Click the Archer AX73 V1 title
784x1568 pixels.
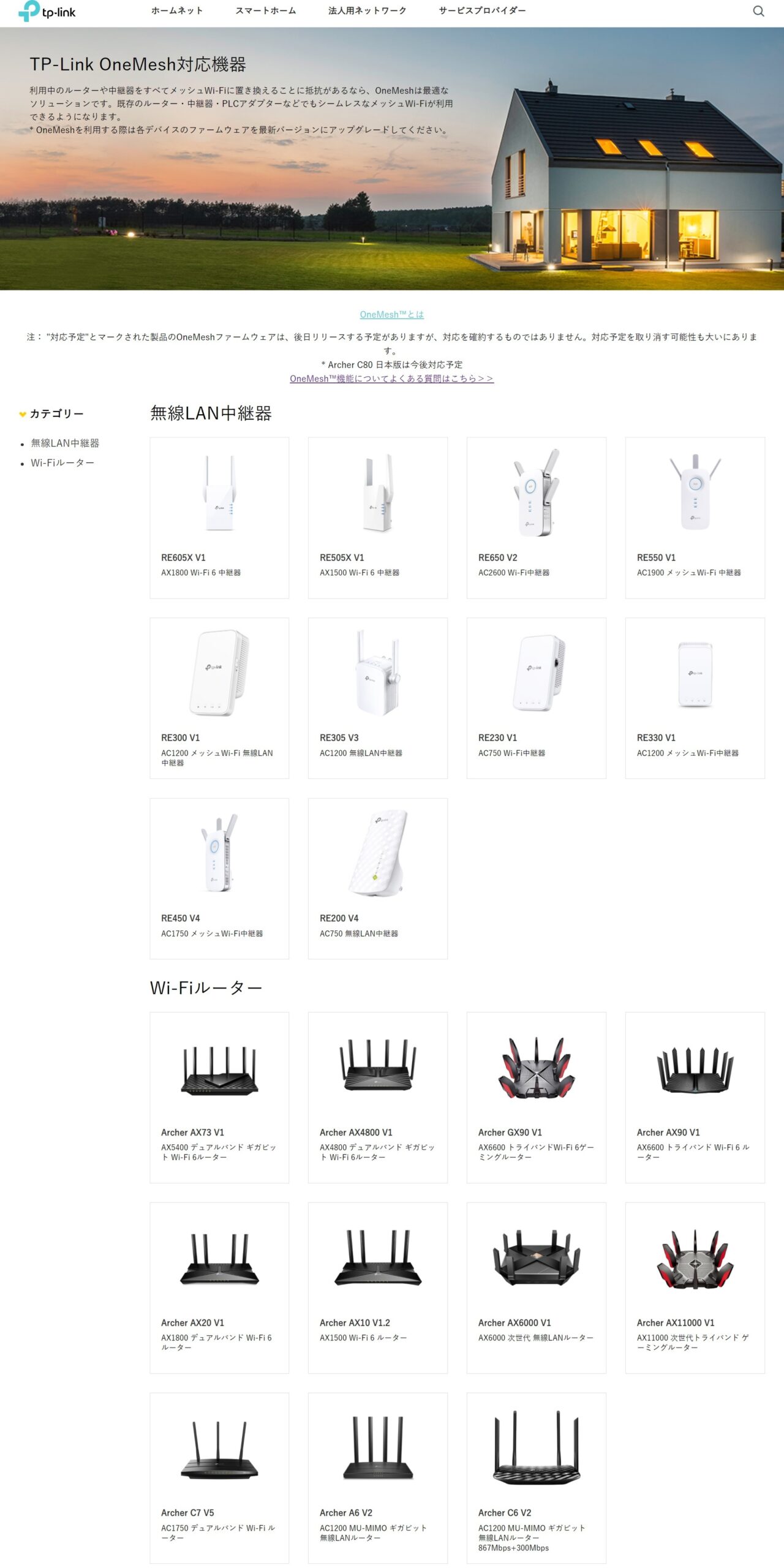tap(193, 1133)
